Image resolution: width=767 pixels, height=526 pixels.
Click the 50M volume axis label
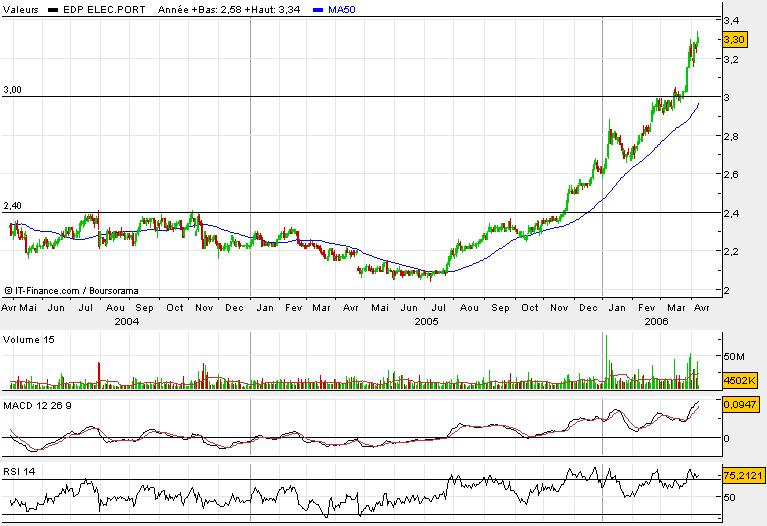click(x=734, y=357)
